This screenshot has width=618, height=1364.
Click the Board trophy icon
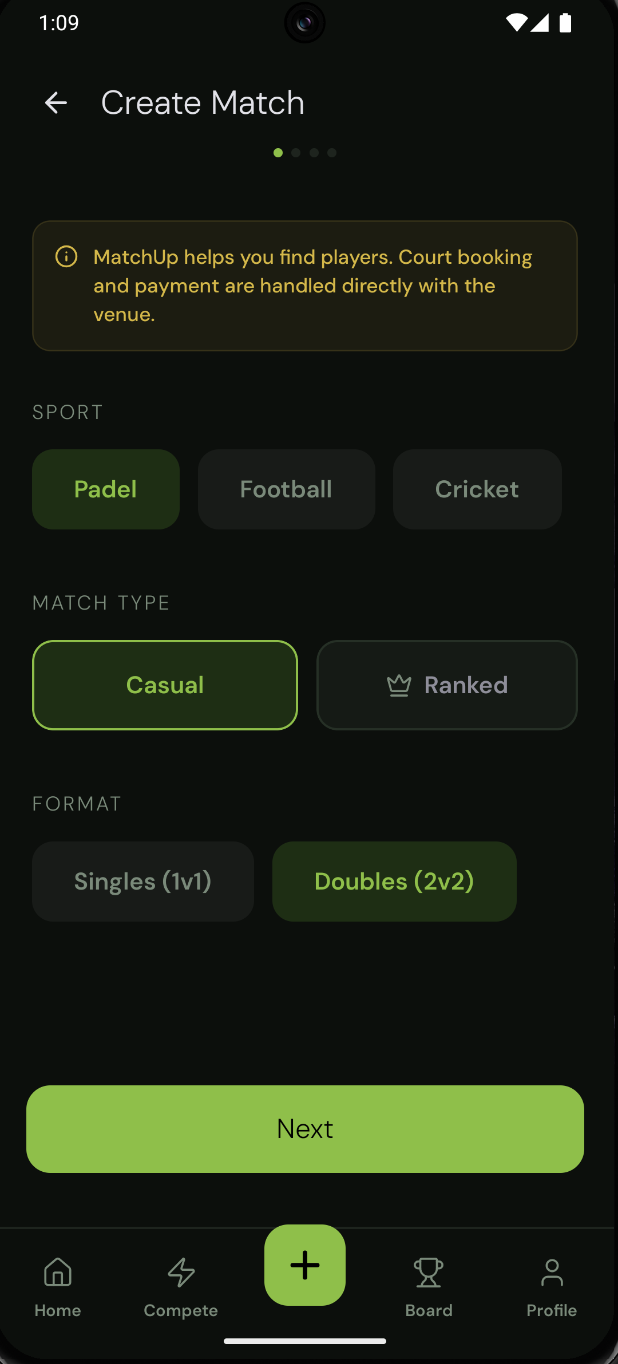pyautogui.click(x=428, y=1272)
